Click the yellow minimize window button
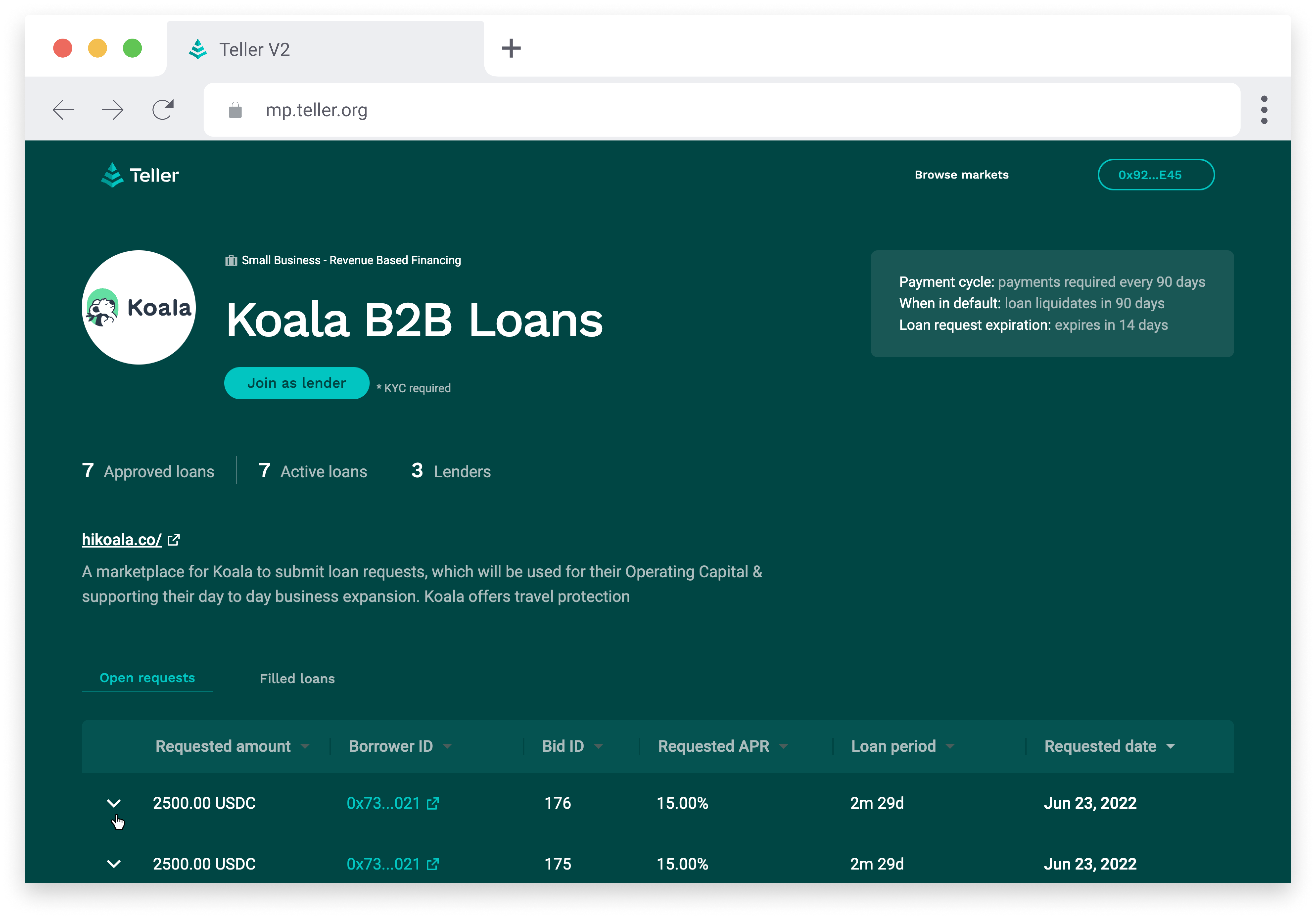Image resolution: width=1316 pixels, height=918 pixels. [97, 48]
